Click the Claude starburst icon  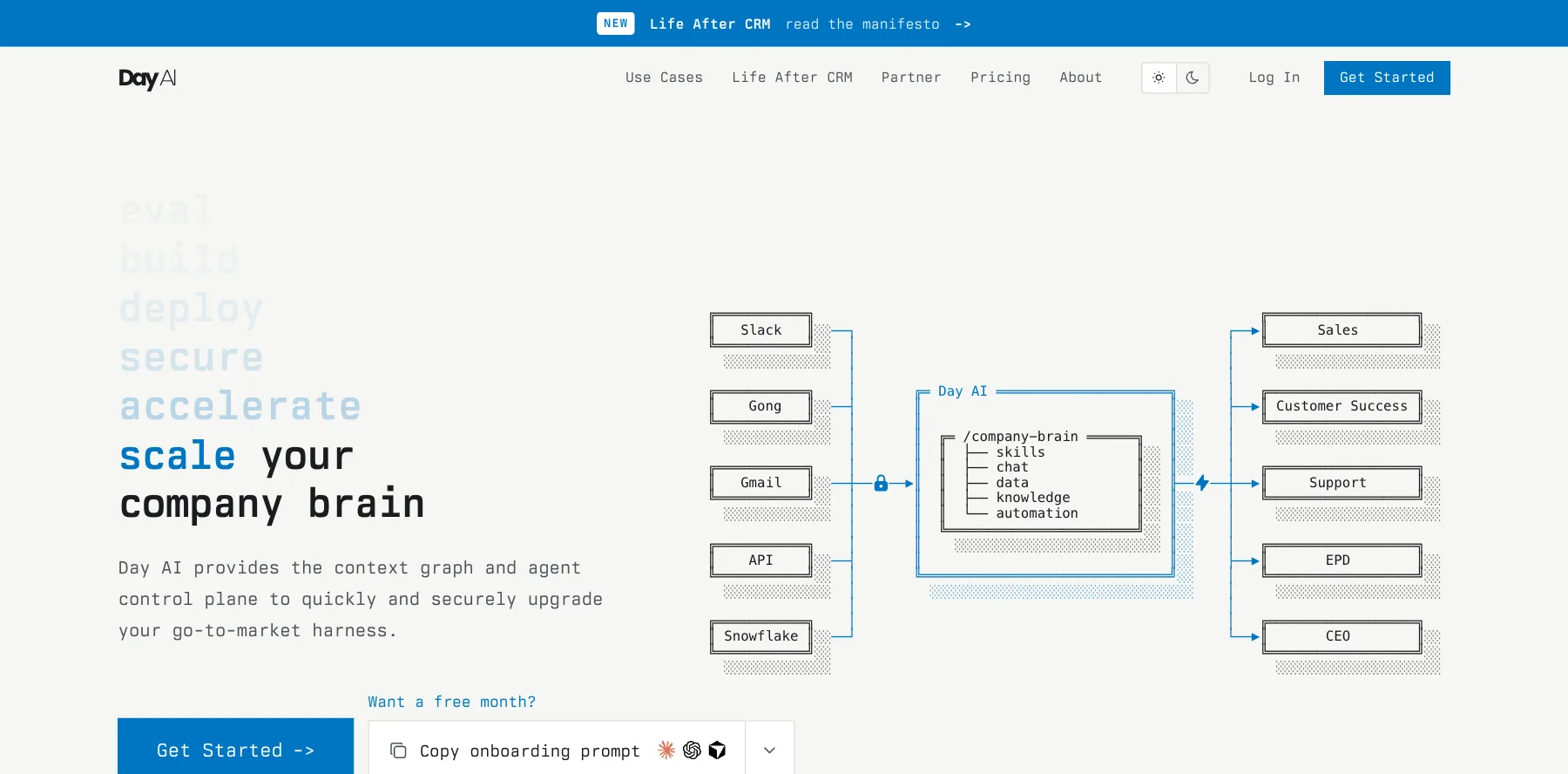[x=666, y=750]
